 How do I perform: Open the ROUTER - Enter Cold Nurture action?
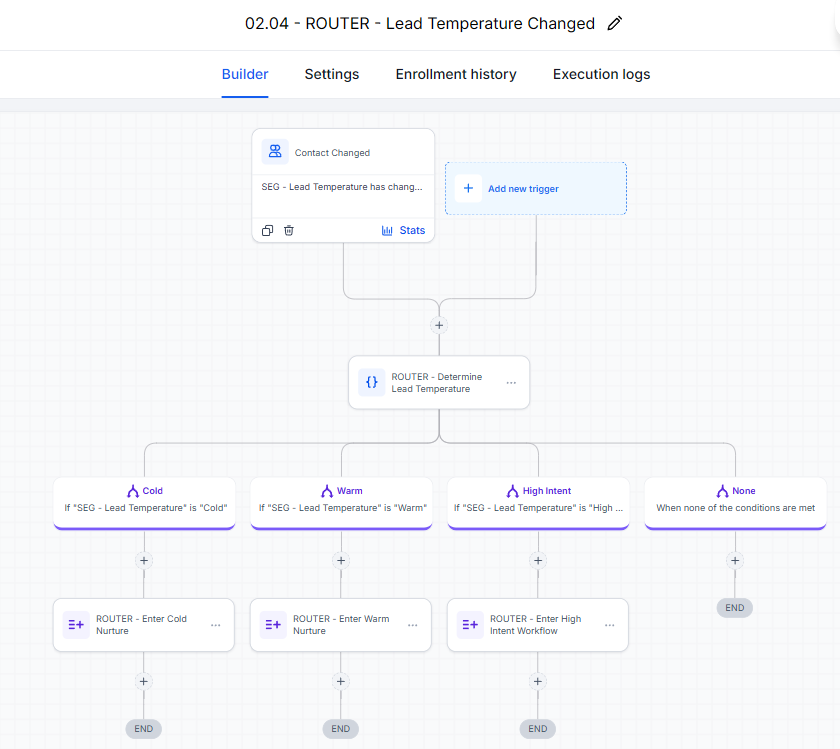click(144, 625)
